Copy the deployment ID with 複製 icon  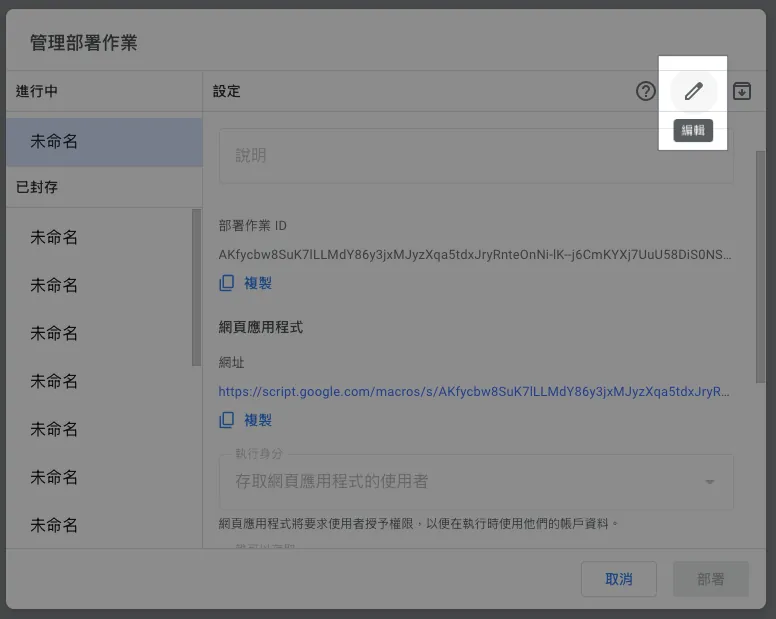[246, 283]
